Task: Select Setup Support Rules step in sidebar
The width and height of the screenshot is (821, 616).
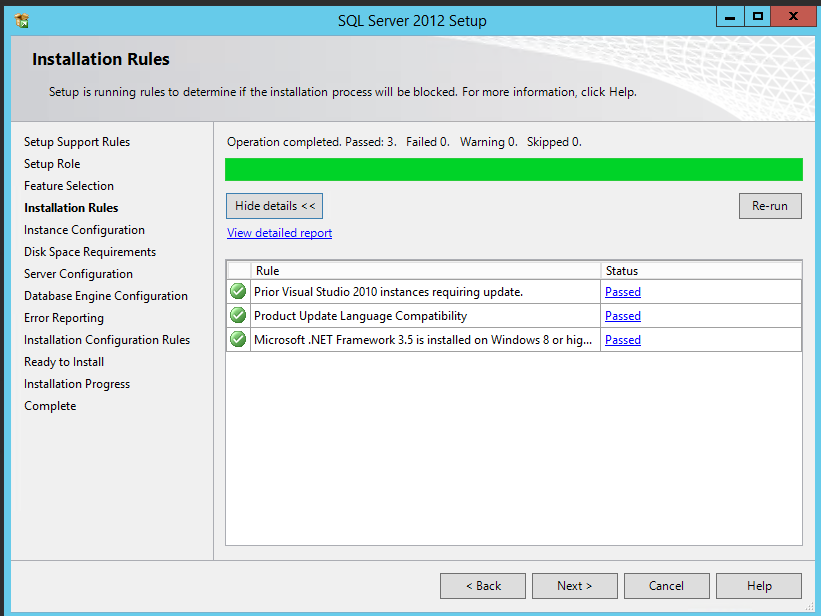Action: pyautogui.click(x=77, y=142)
